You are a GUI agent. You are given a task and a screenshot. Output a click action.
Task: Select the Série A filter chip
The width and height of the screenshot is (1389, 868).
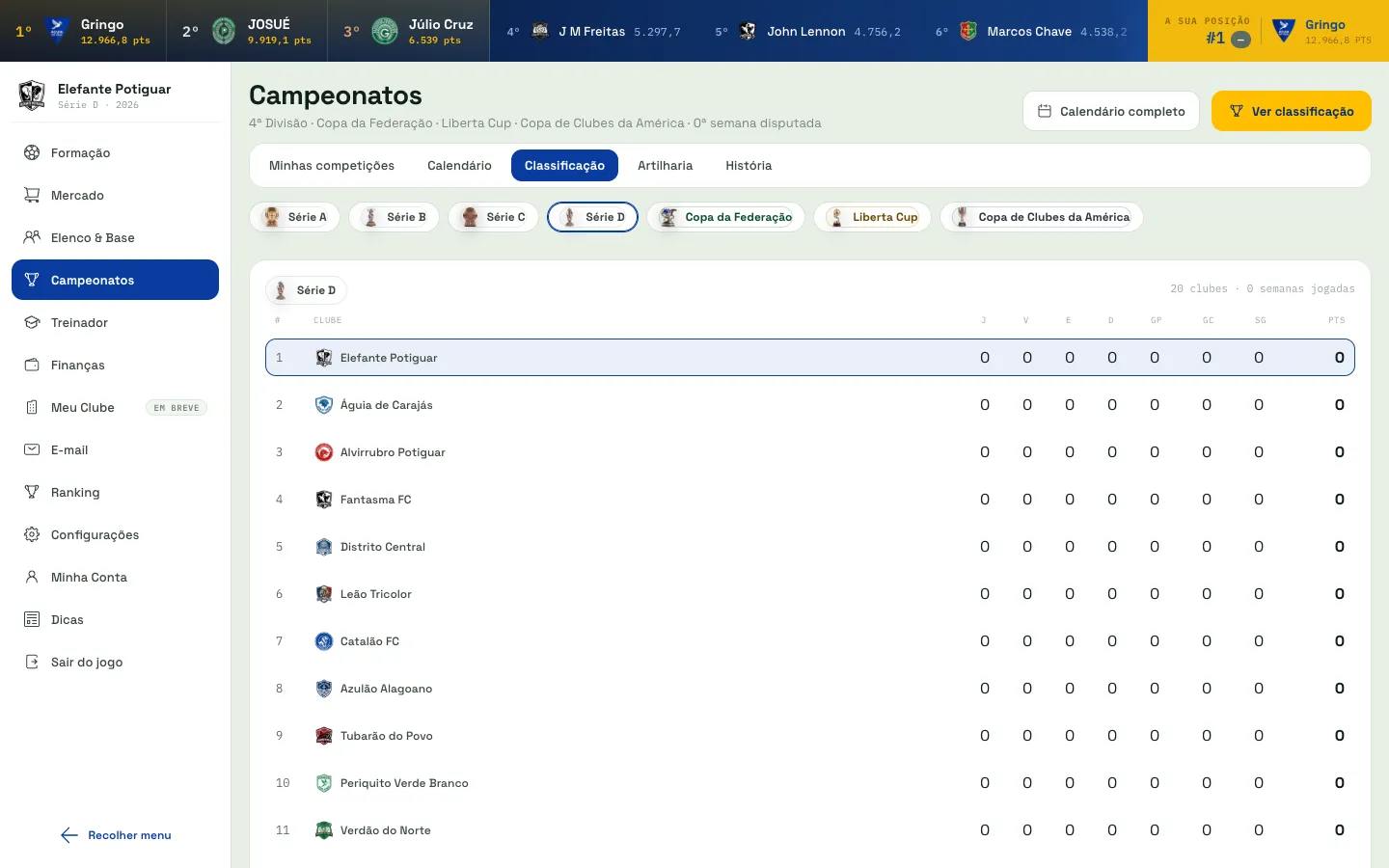click(x=294, y=217)
